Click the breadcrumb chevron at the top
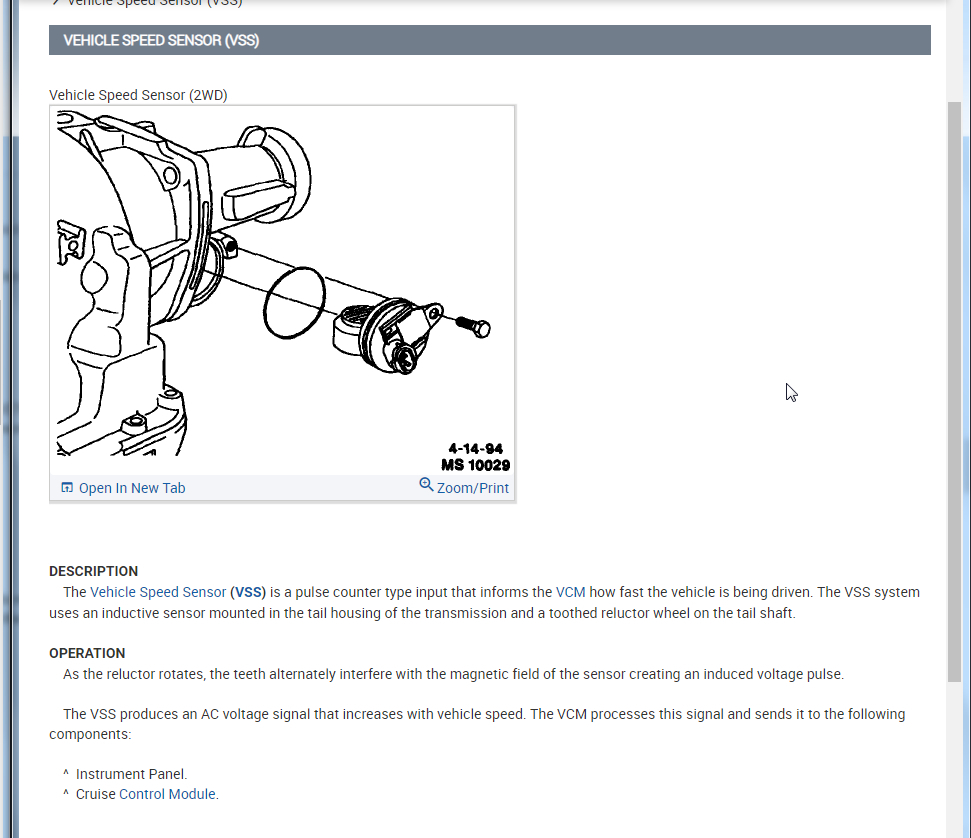 click(56, 2)
